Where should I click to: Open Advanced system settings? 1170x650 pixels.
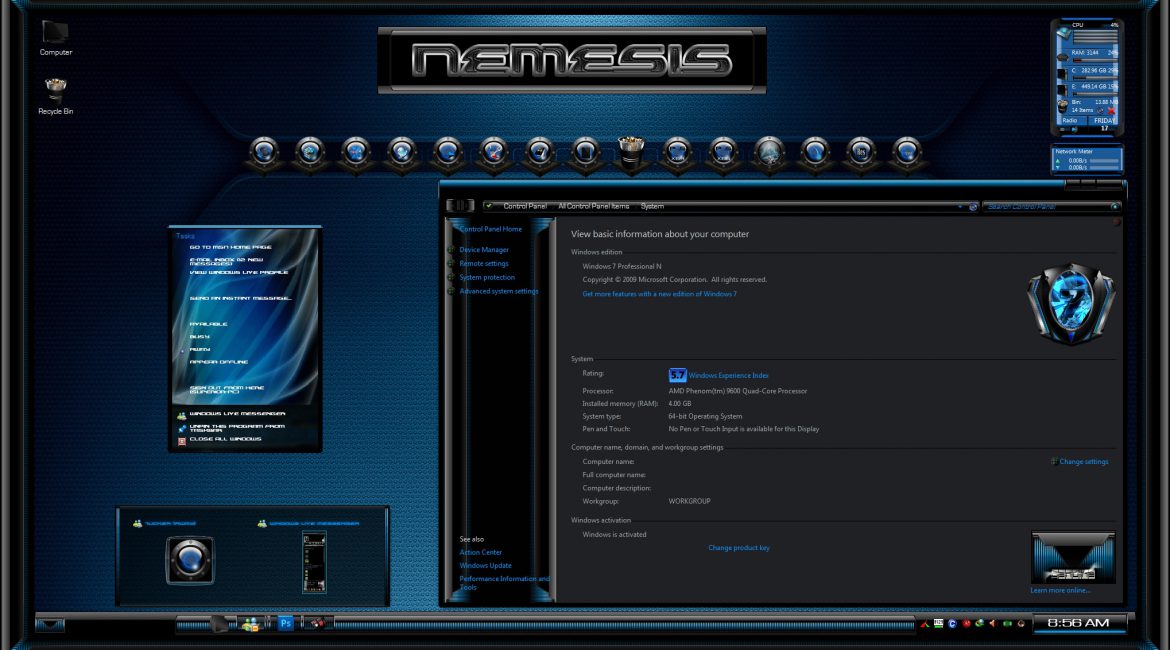498,291
